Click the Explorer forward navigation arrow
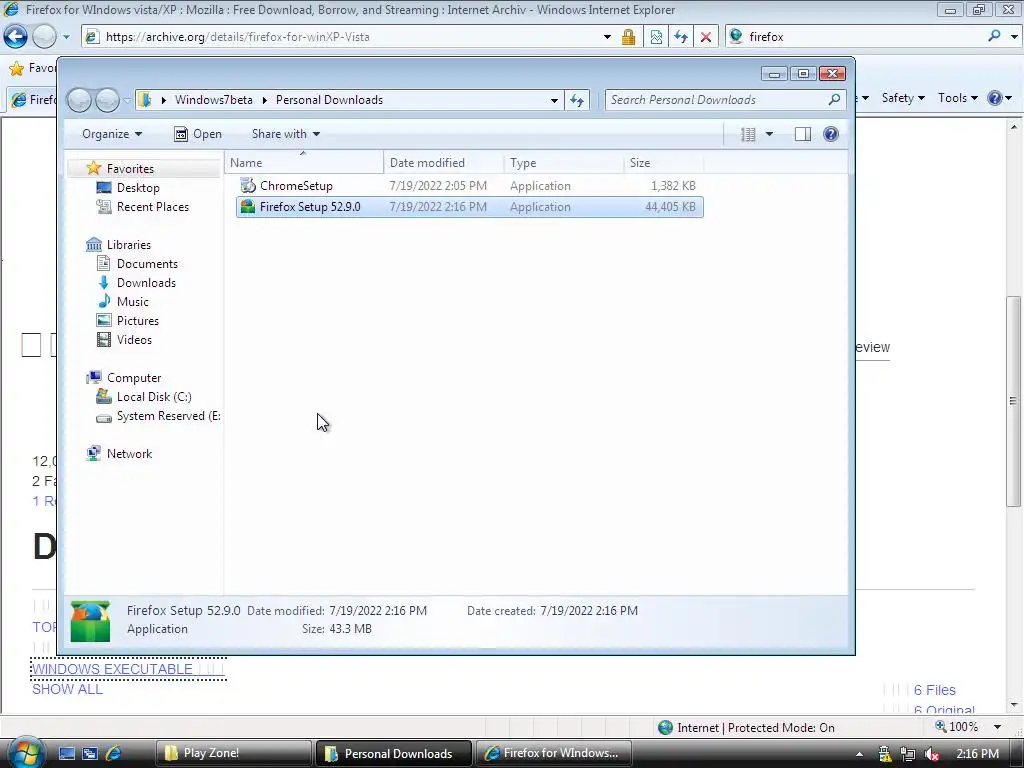Image resolution: width=1024 pixels, height=768 pixels. point(108,100)
